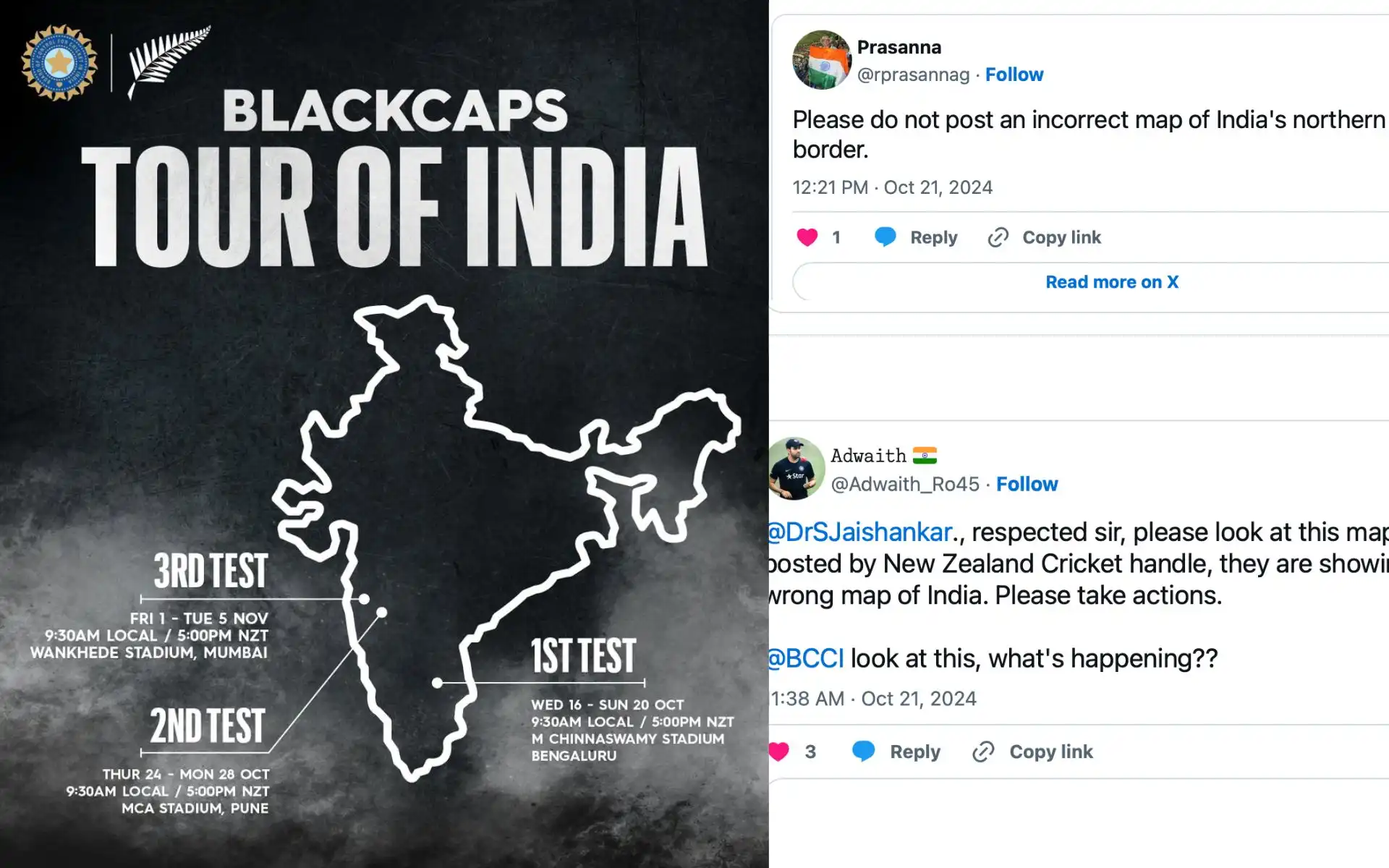This screenshot has height=868, width=1389.
Task: Follow the @rprasannag account
Action: pyautogui.click(x=1014, y=74)
